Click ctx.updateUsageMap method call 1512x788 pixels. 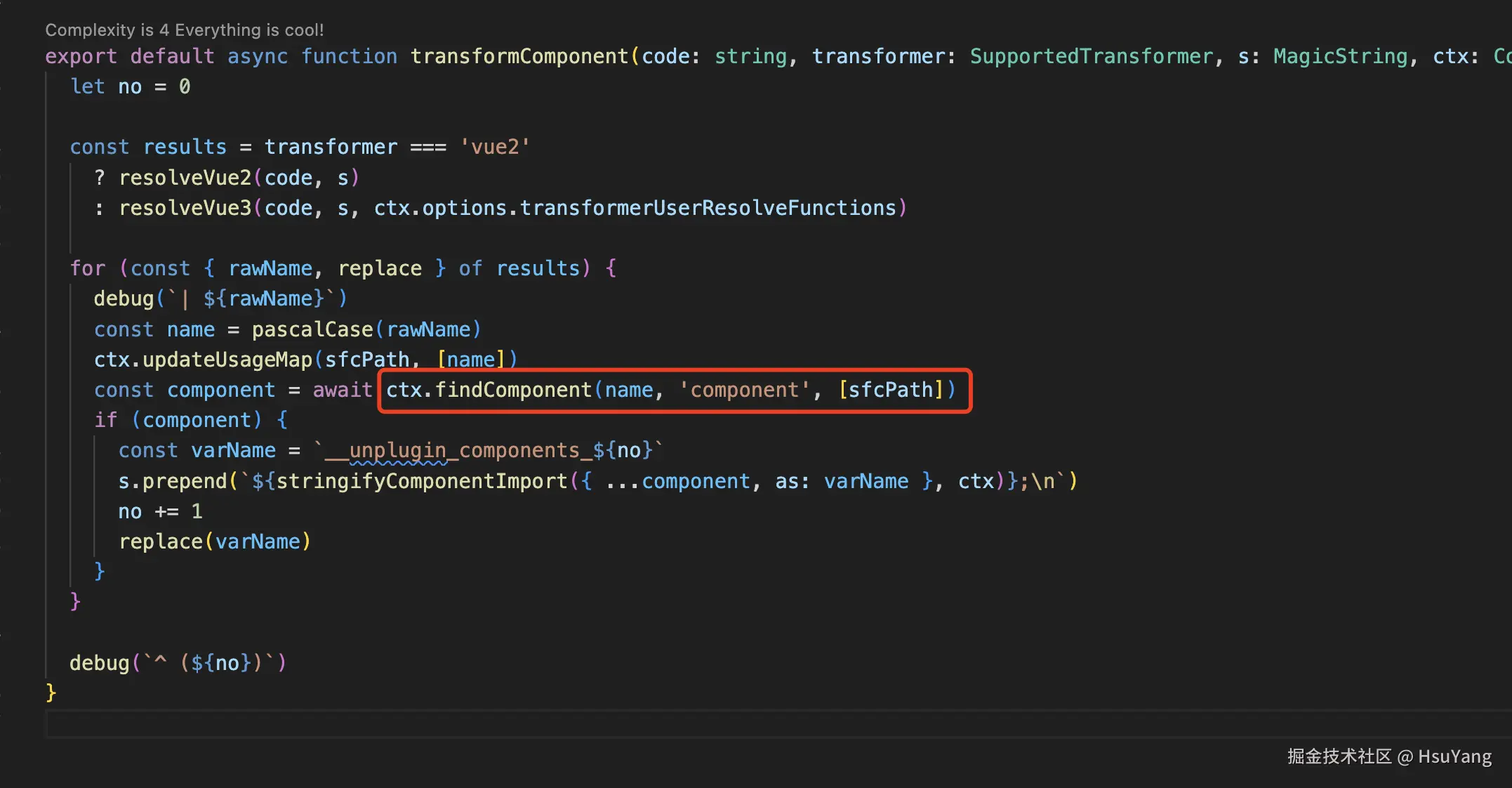(x=204, y=360)
